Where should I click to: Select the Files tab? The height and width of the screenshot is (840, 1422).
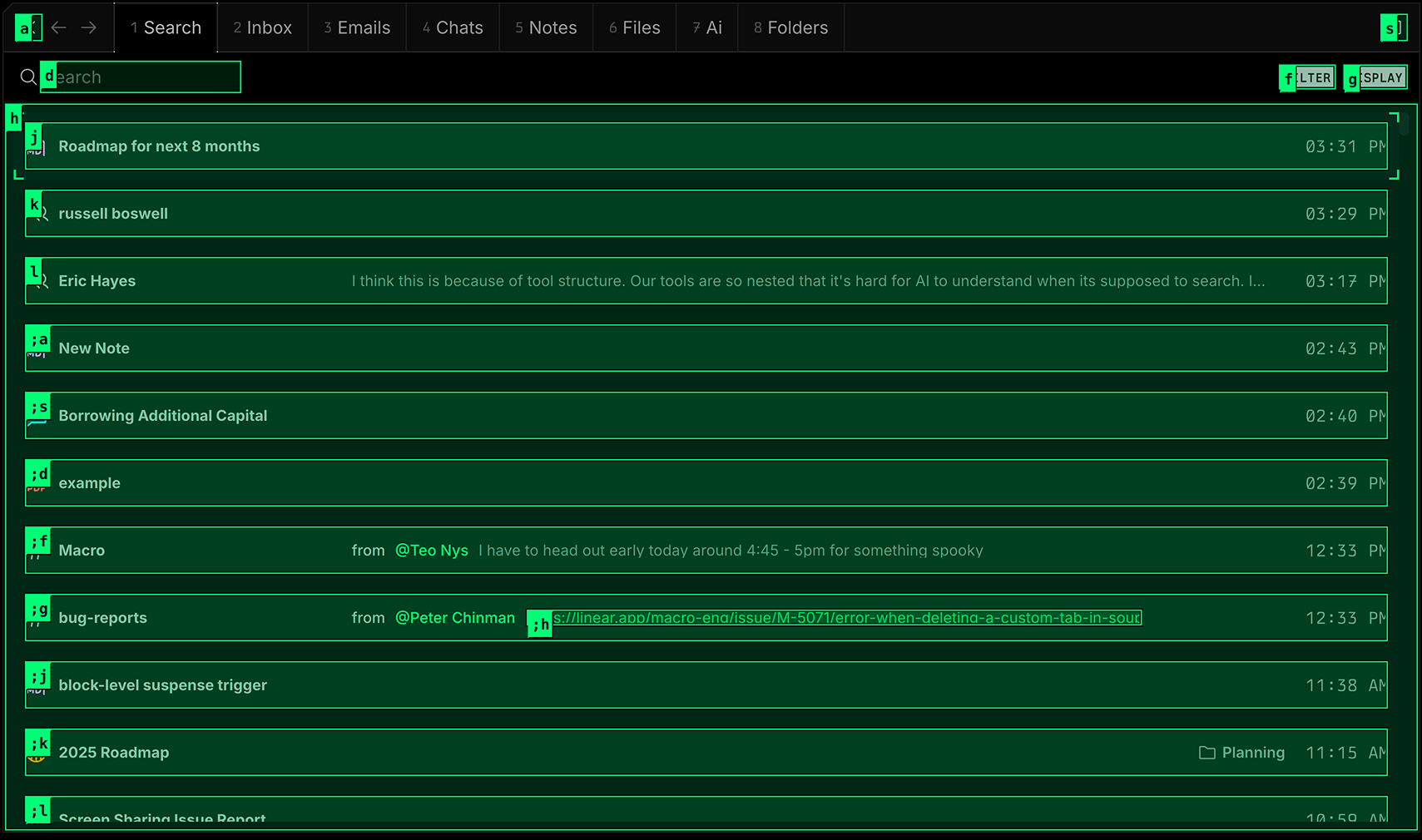pyautogui.click(x=634, y=27)
